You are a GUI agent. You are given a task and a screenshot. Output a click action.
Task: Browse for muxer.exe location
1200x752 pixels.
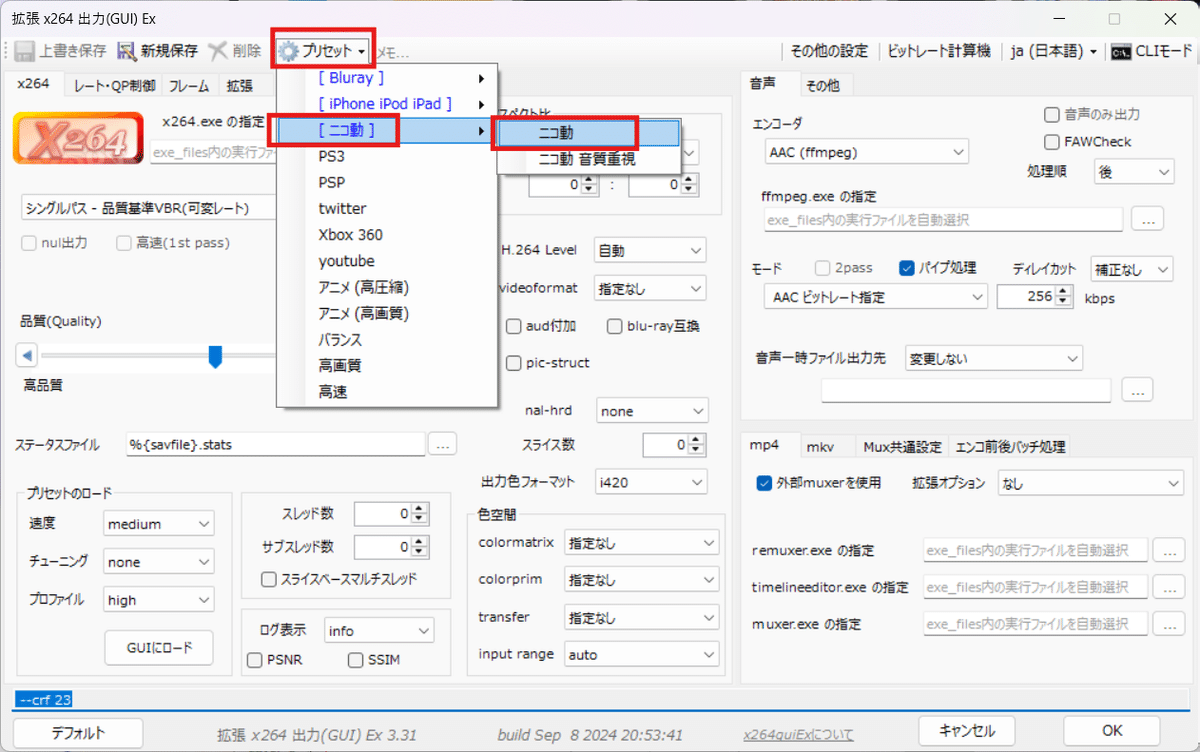[1168, 623]
